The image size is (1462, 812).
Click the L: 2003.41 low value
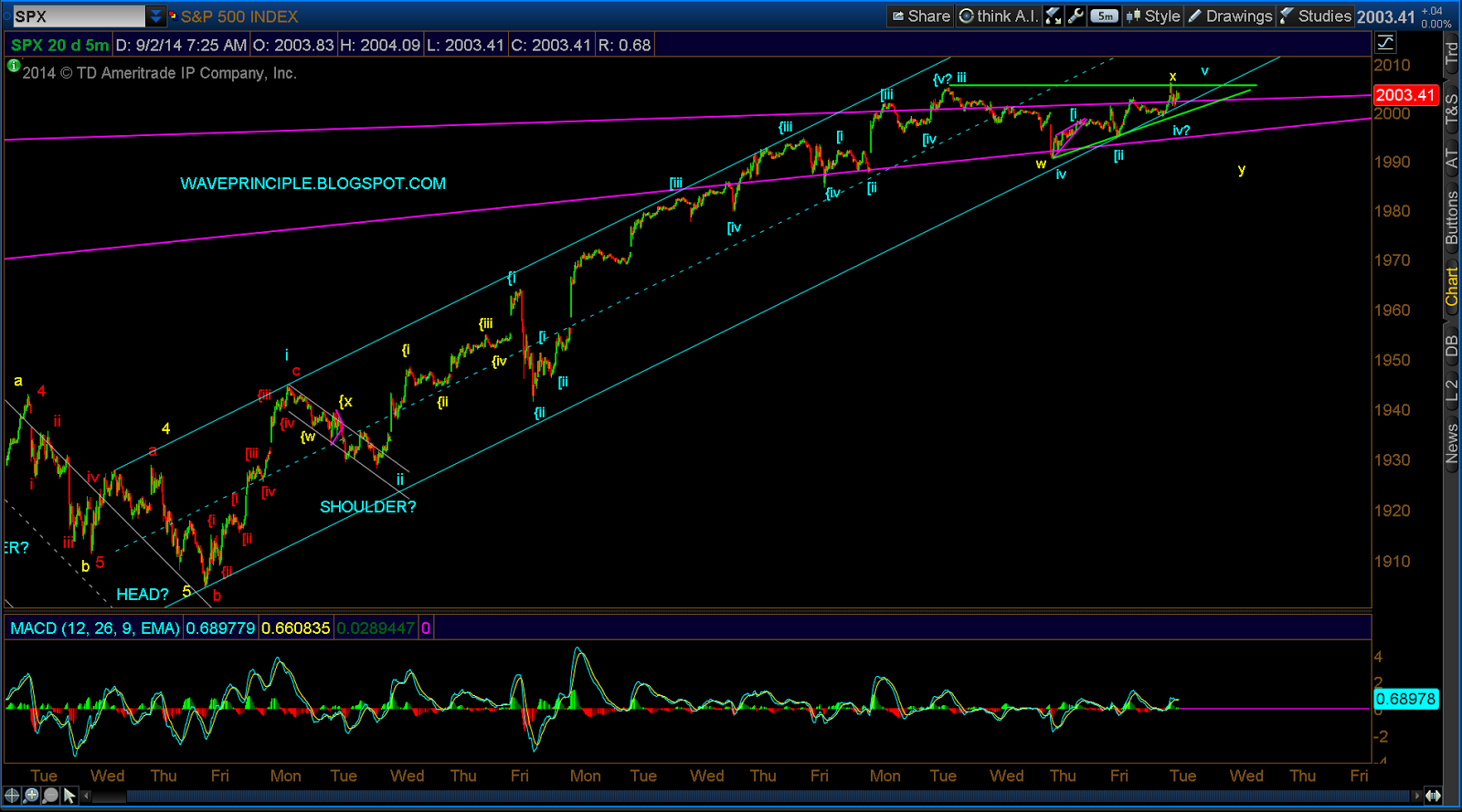(x=465, y=45)
